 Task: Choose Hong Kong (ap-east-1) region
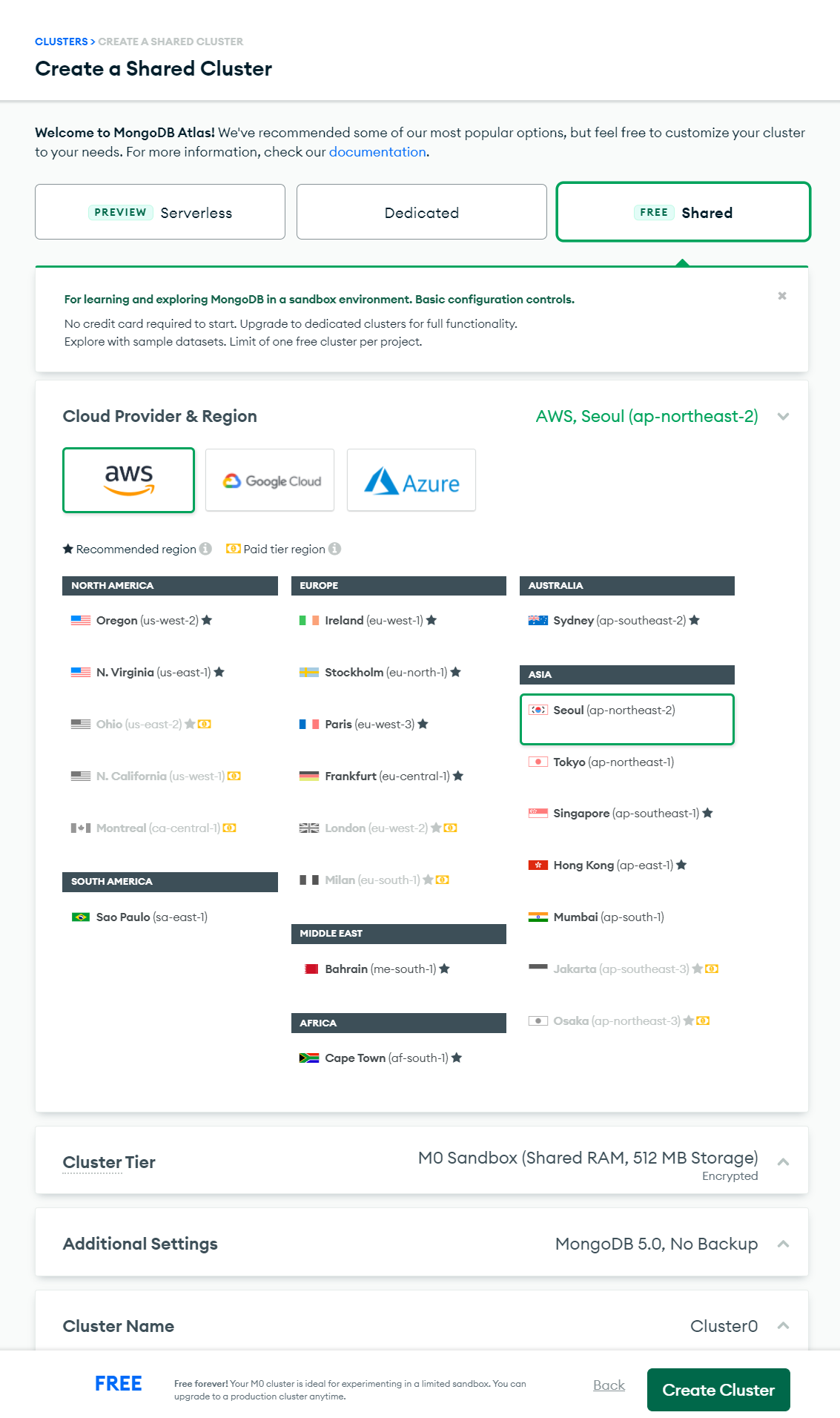627,865
